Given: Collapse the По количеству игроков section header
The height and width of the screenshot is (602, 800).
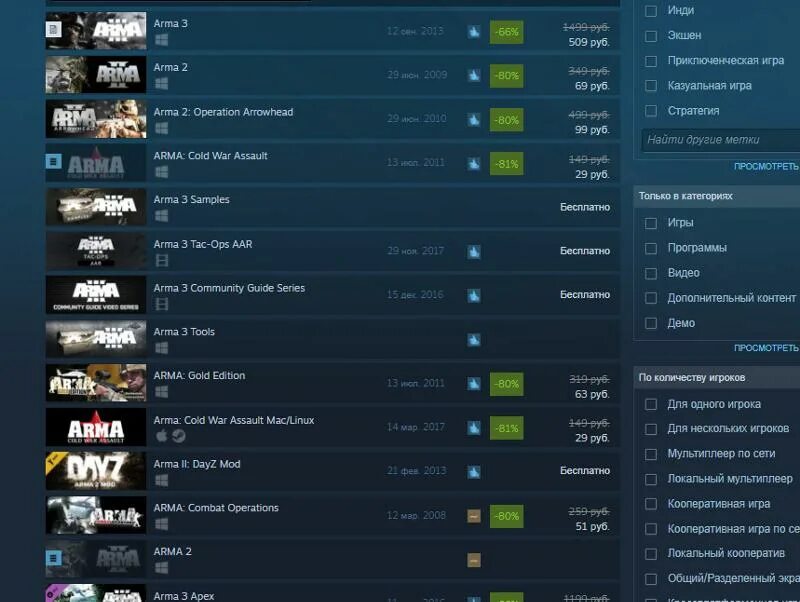Looking at the screenshot, I should [x=716, y=378].
